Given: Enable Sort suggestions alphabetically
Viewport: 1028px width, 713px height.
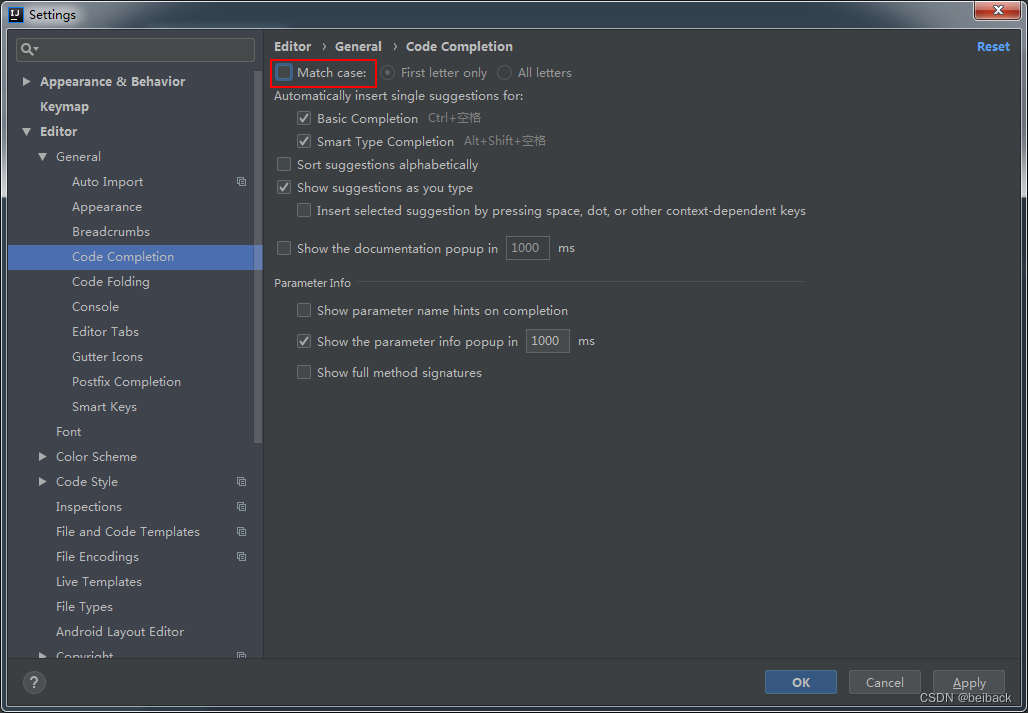Looking at the screenshot, I should pyautogui.click(x=284, y=164).
